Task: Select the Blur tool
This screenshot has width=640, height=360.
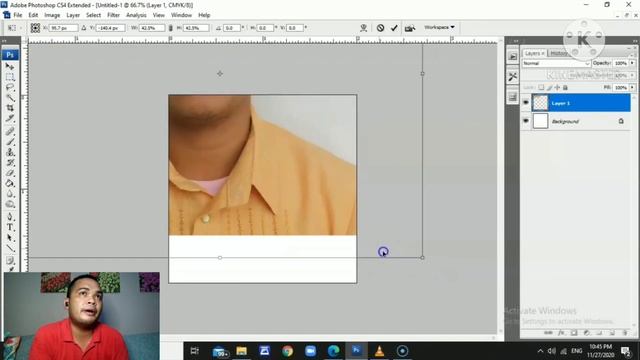Action: click(10, 194)
